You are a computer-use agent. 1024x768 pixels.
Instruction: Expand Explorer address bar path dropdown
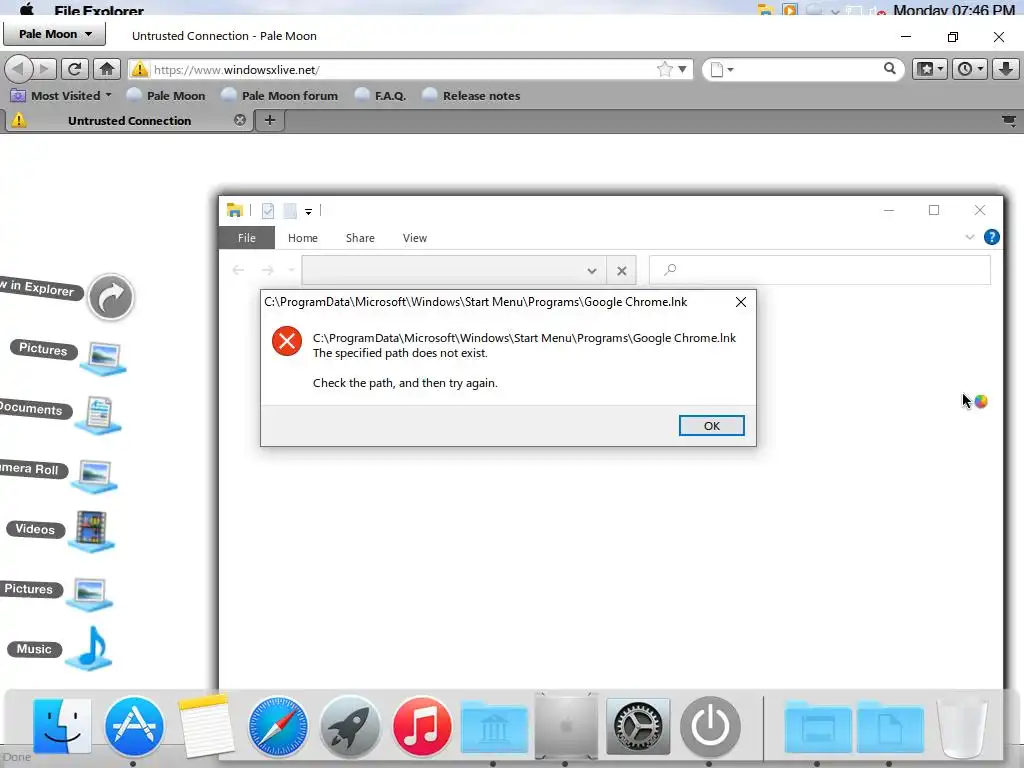tap(592, 270)
